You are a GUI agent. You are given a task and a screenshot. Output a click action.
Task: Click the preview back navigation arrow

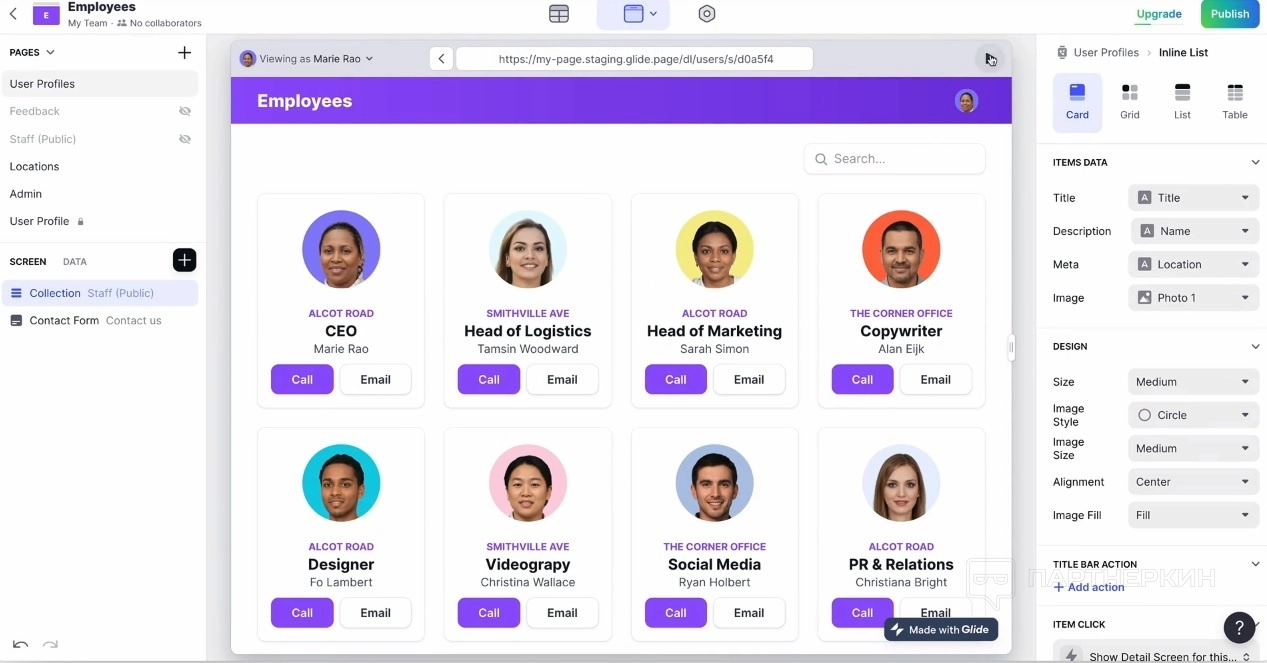coord(441,59)
